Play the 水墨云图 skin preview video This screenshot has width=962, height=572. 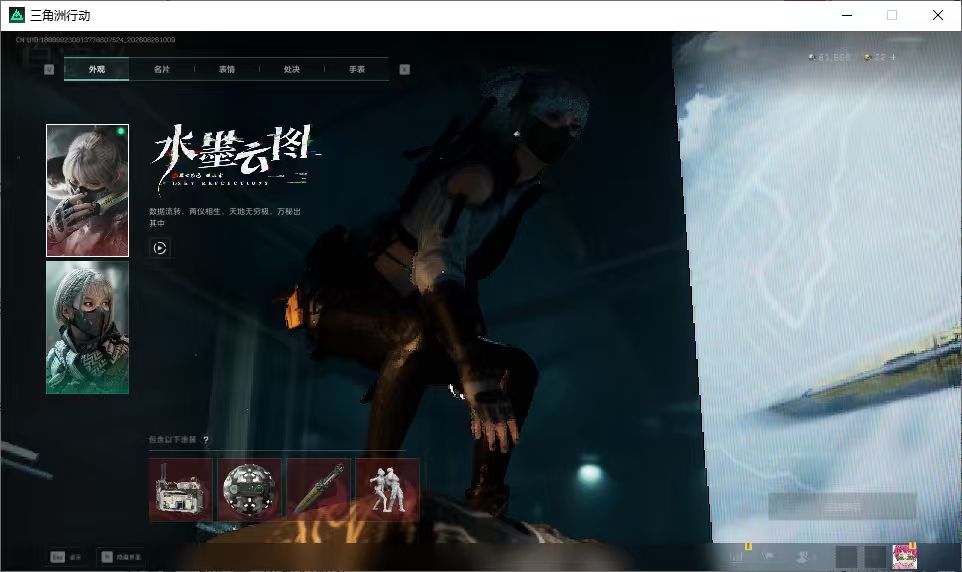click(x=160, y=248)
